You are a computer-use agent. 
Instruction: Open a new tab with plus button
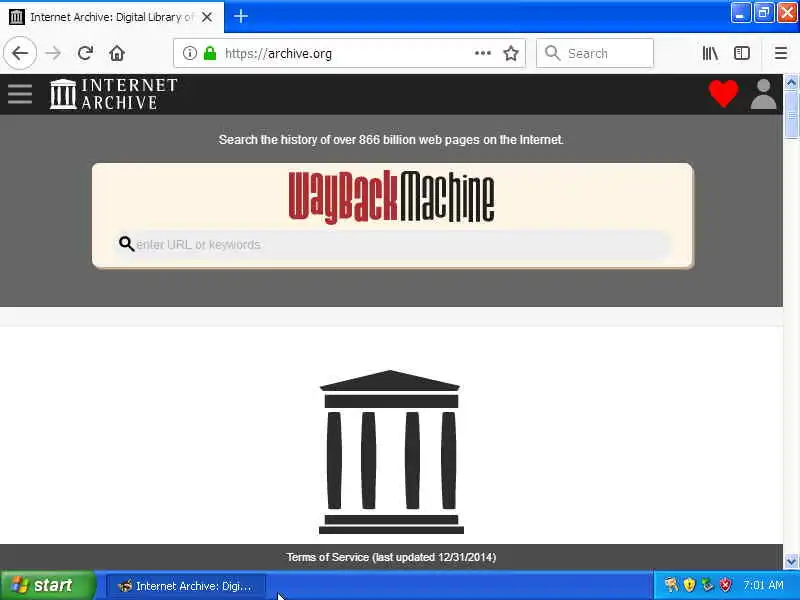tap(241, 17)
